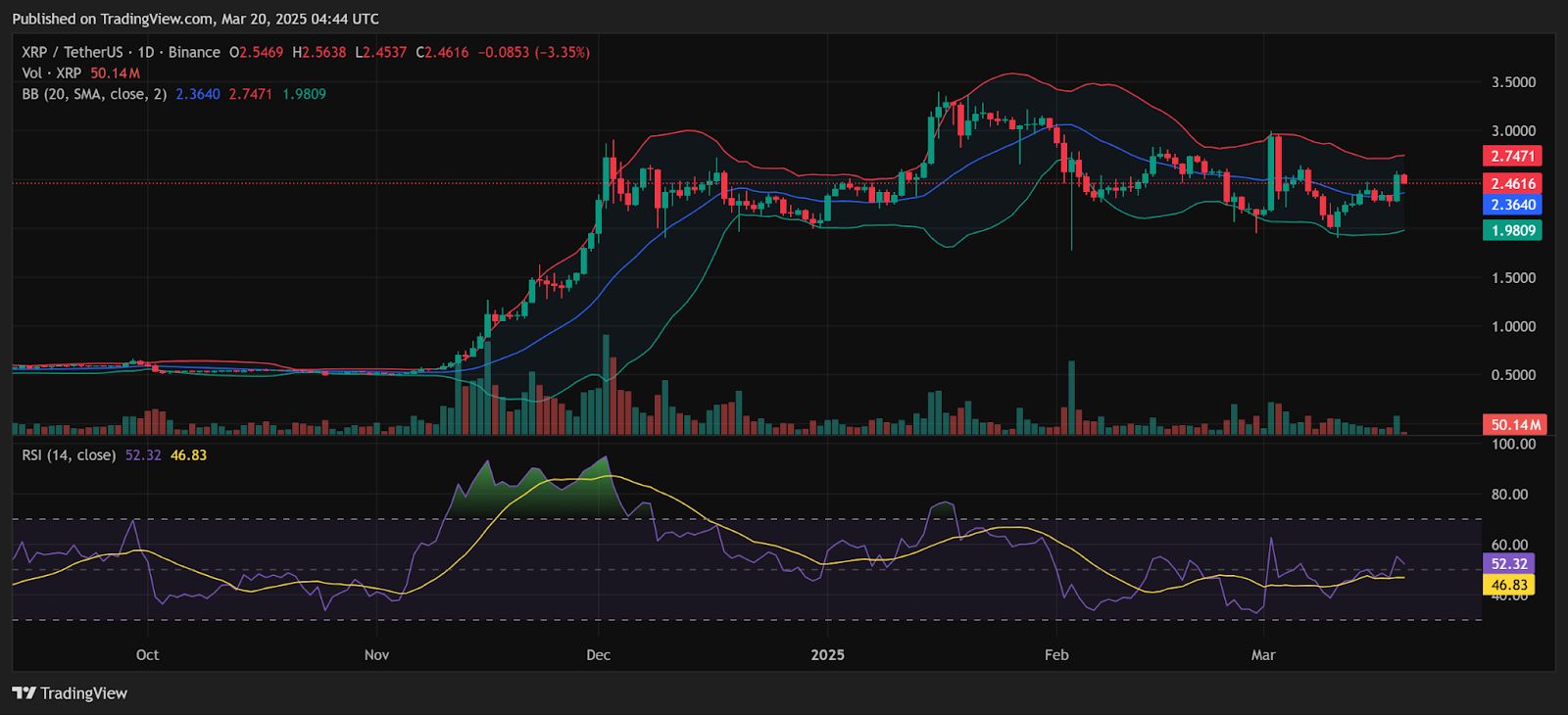Open the BB (20, SMA, close, 2) indicator
This screenshot has height=715, width=1568.
(x=94, y=94)
